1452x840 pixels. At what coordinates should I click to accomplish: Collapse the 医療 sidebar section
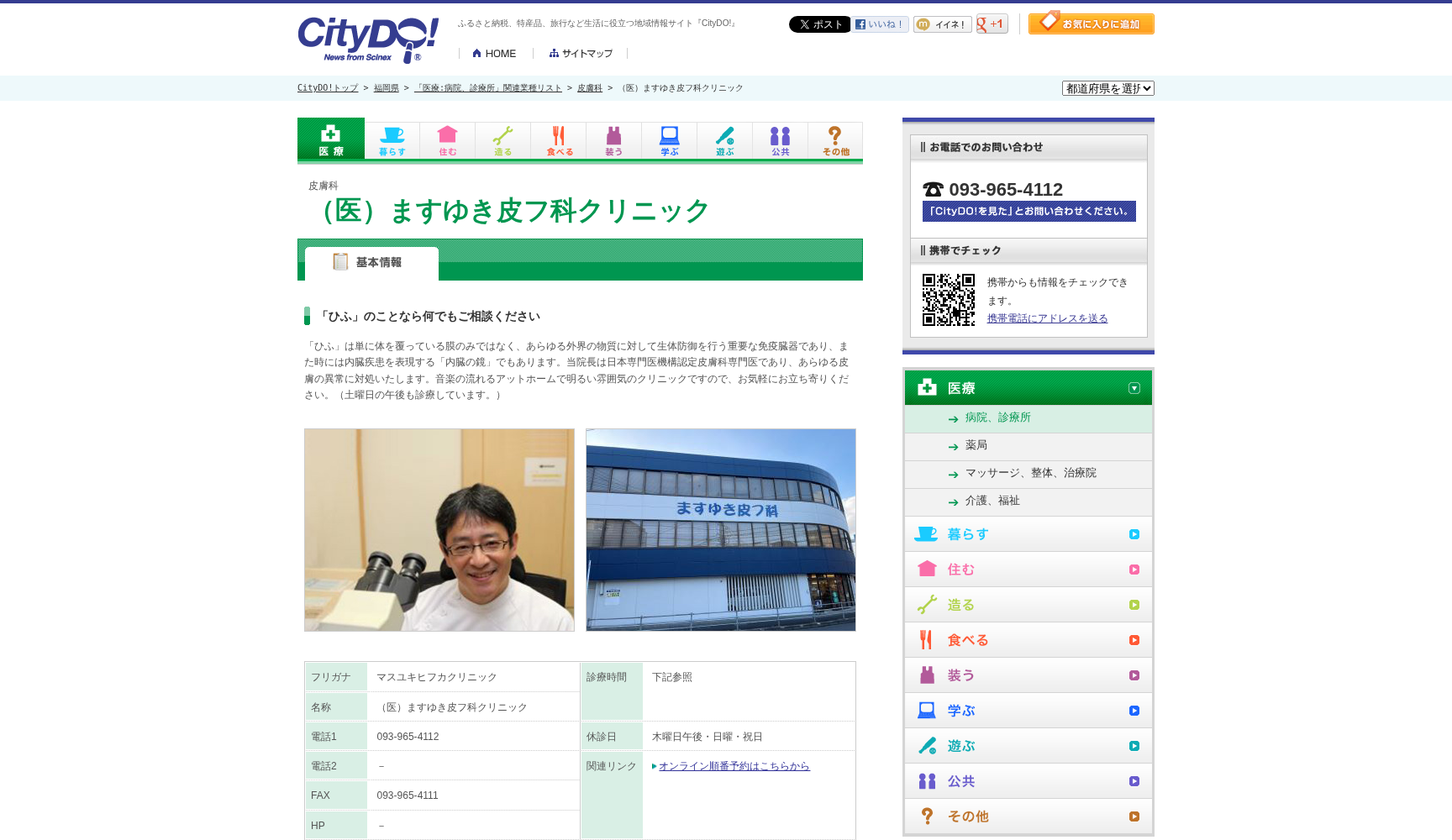(1134, 387)
